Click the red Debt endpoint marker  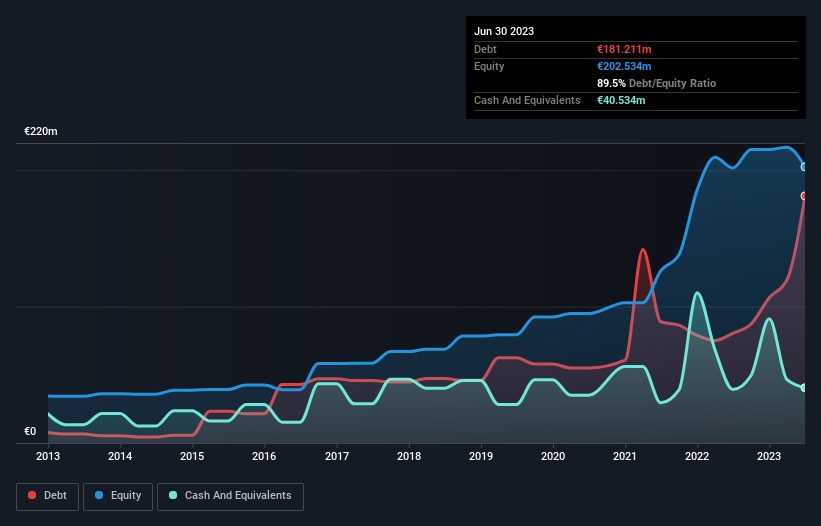(x=804, y=196)
